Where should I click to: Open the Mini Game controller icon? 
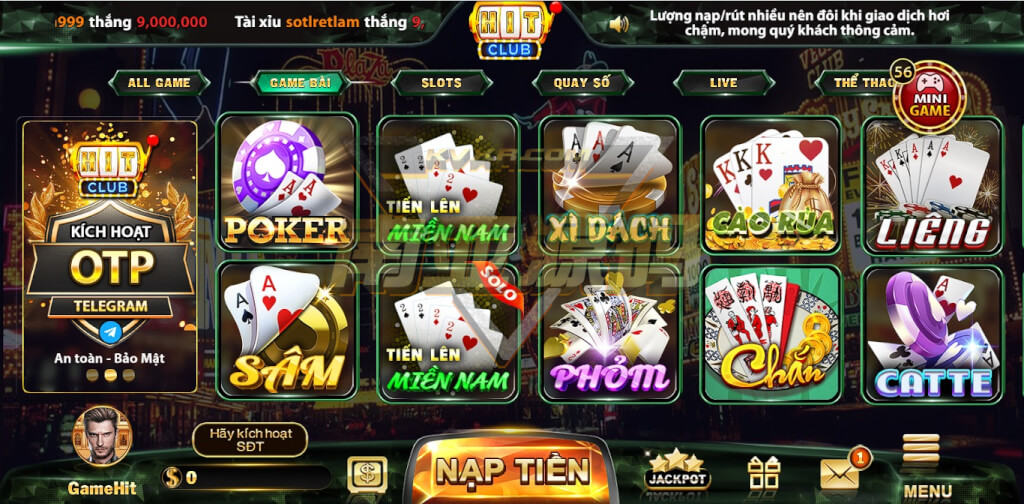click(930, 97)
